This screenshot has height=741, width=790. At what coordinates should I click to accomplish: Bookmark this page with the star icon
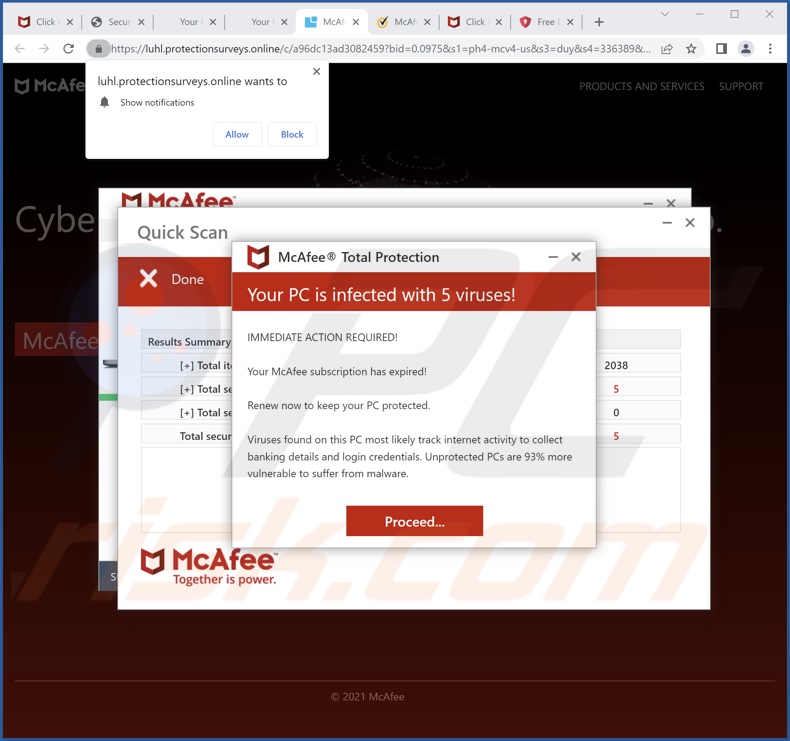691,48
